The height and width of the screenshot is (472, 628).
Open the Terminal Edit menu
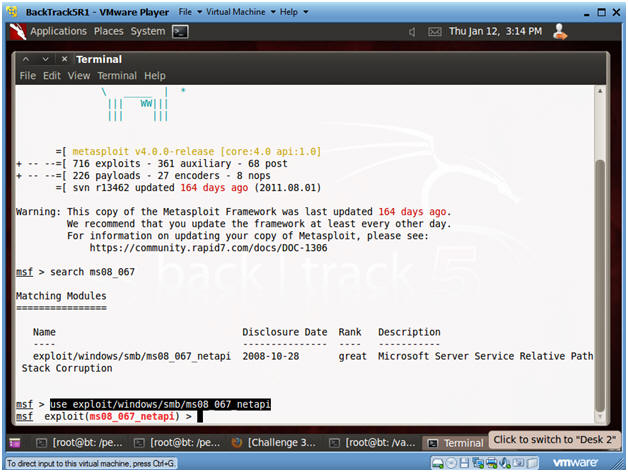point(52,76)
